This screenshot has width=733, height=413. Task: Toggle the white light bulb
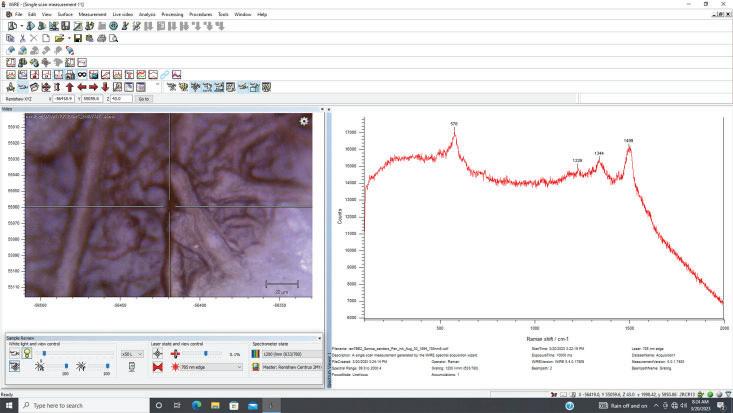coord(28,354)
